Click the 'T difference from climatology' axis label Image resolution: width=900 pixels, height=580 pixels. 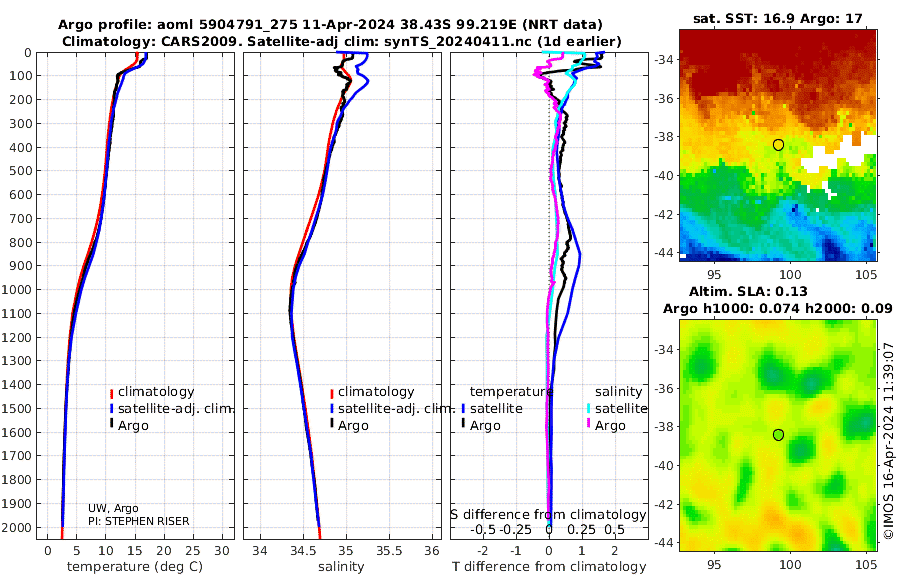[x=549, y=566]
